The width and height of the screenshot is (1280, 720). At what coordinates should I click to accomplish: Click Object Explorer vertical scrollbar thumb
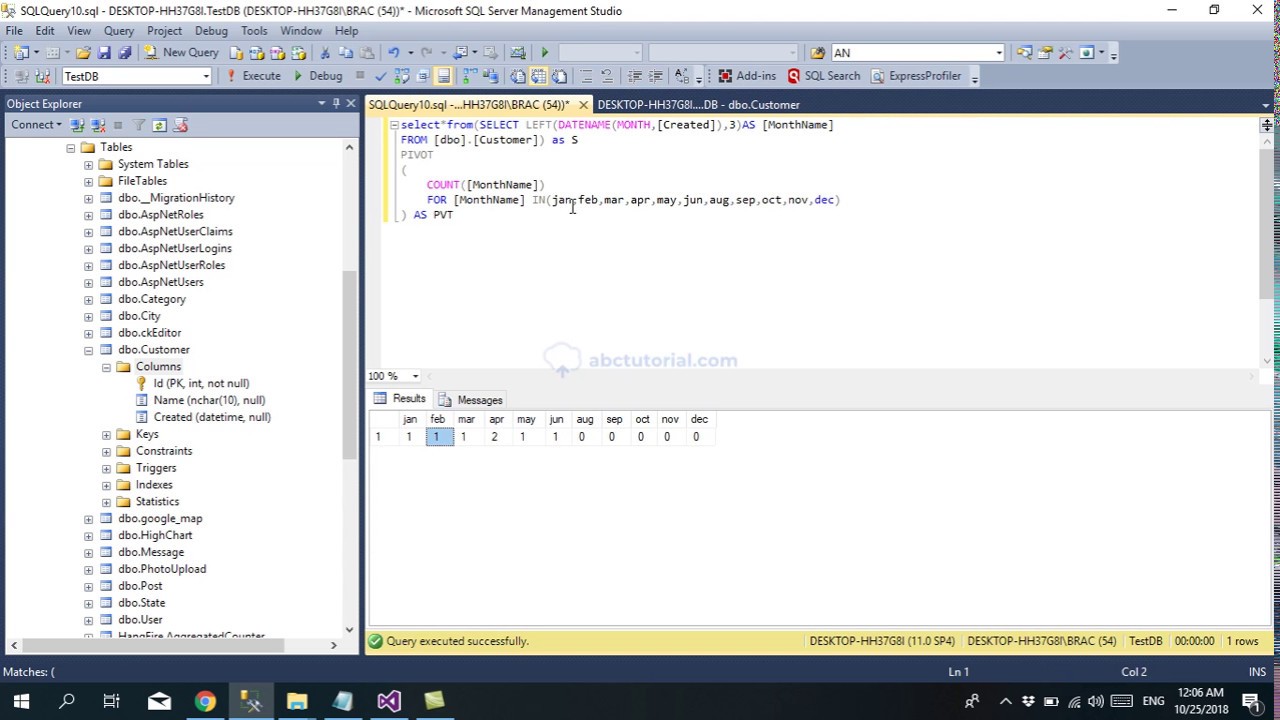pyautogui.click(x=349, y=365)
